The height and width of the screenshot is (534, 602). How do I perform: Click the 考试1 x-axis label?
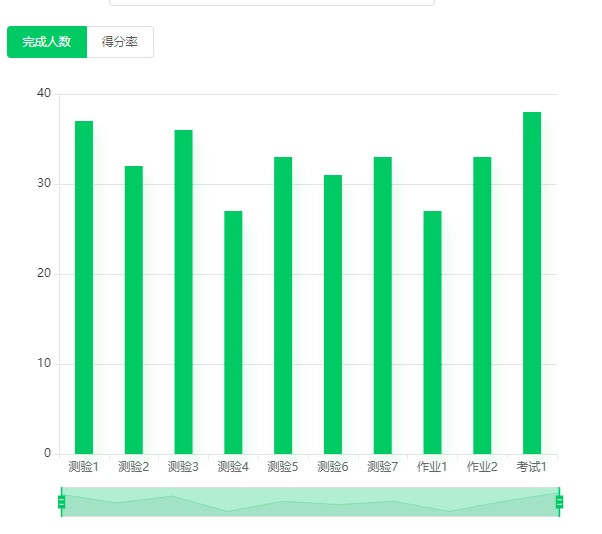[532, 467]
